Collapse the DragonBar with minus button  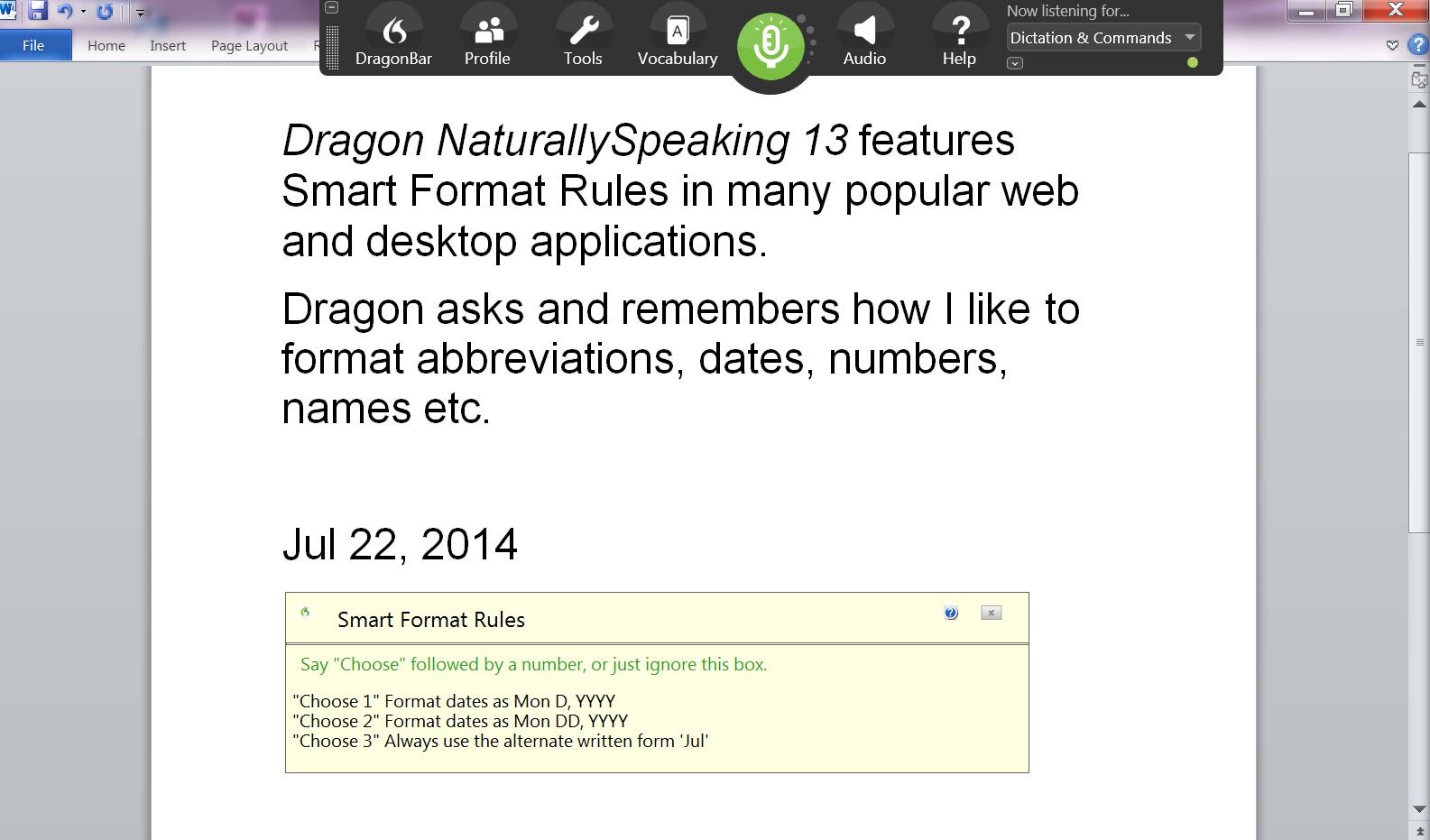(x=332, y=7)
